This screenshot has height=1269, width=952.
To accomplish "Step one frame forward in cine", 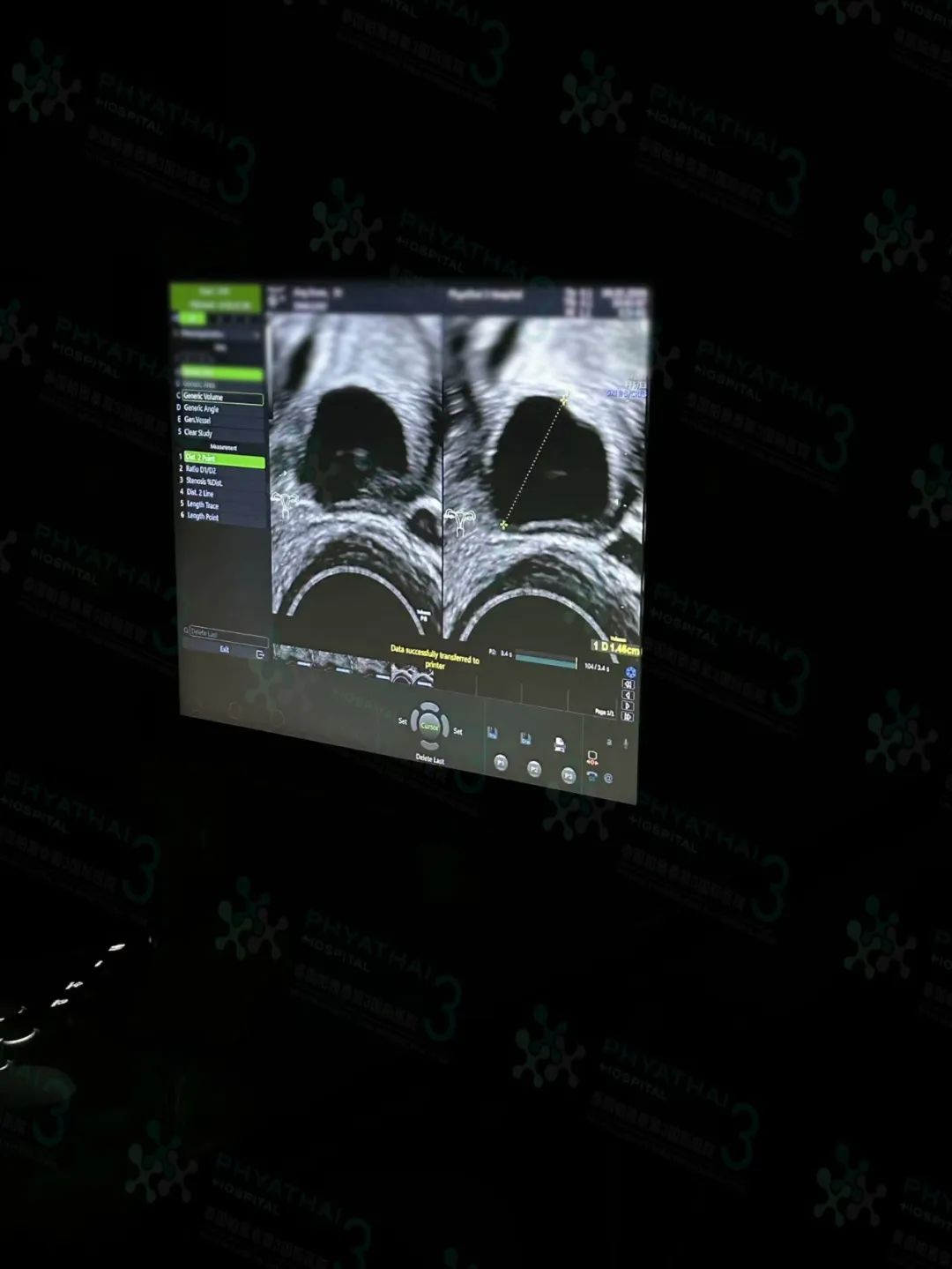I will (628, 705).
